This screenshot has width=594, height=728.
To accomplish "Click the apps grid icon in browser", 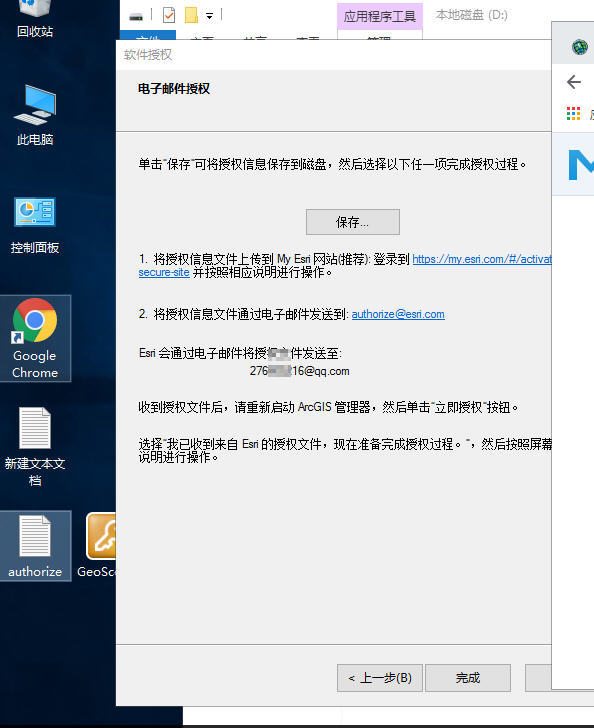I will click(574, 113).
